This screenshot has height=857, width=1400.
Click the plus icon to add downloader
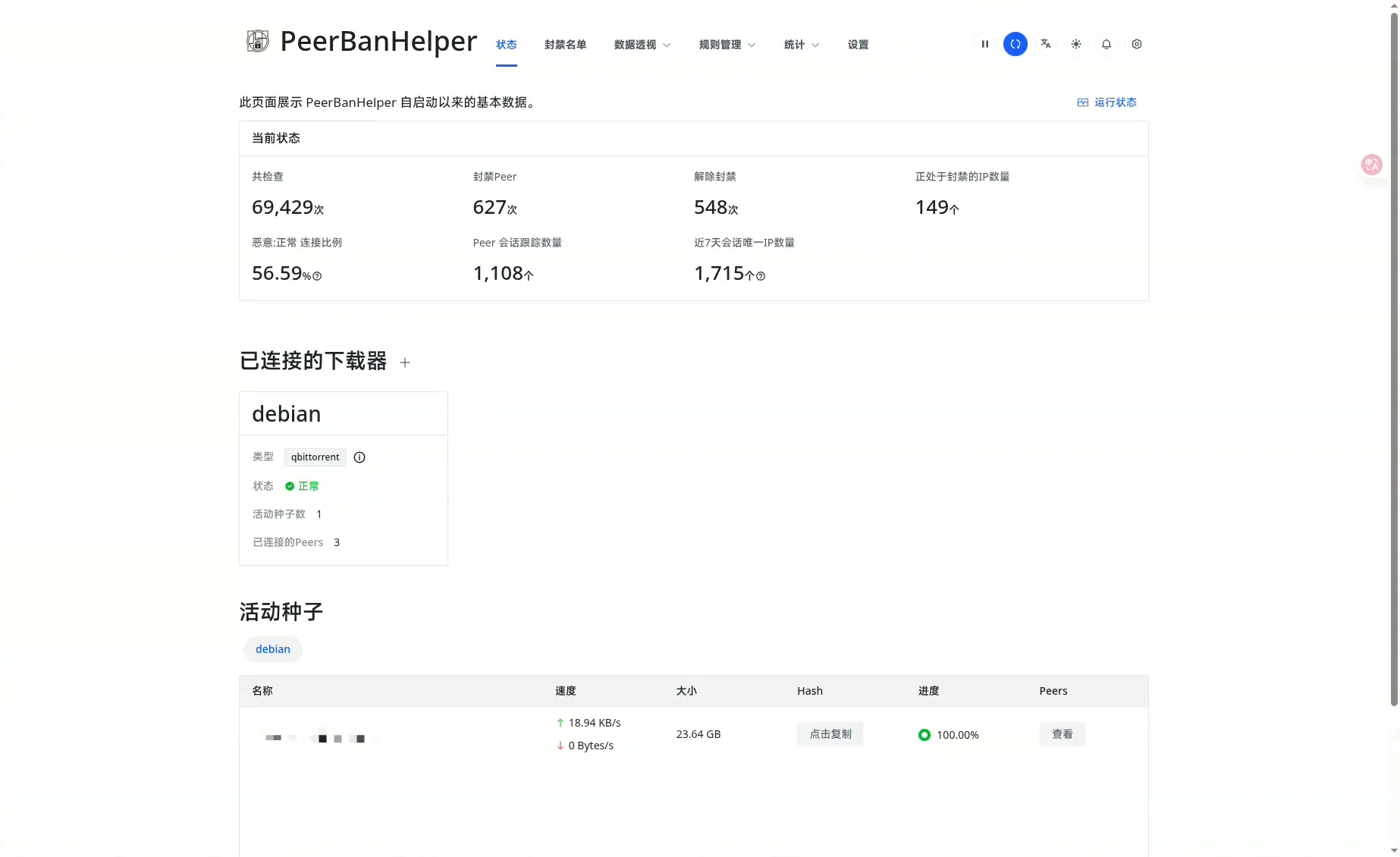tap(405, 363)
